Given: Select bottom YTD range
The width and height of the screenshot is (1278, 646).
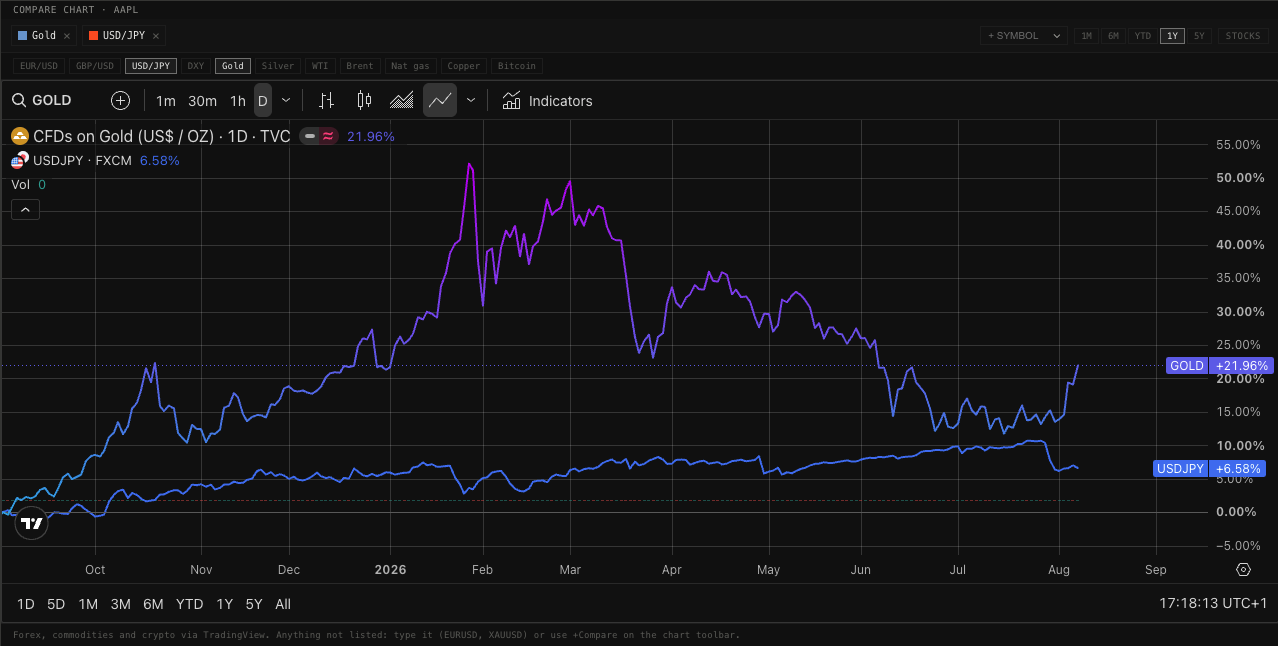Looking at the screenshot, I should tap(189, 604).
